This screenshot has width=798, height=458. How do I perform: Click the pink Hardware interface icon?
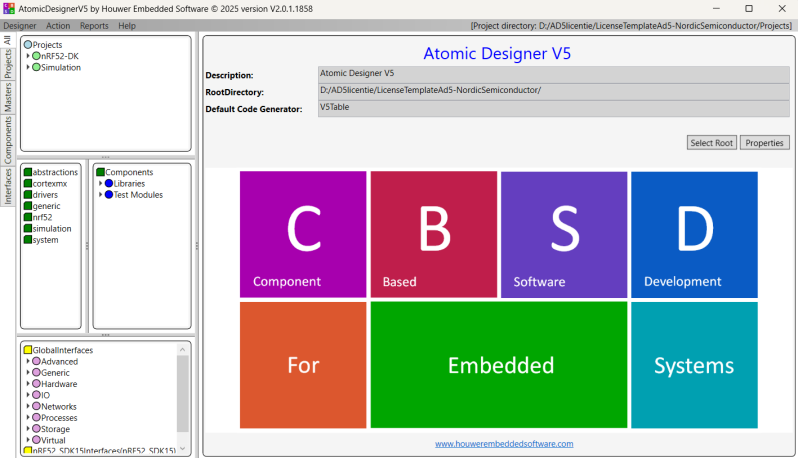[36, 384]
